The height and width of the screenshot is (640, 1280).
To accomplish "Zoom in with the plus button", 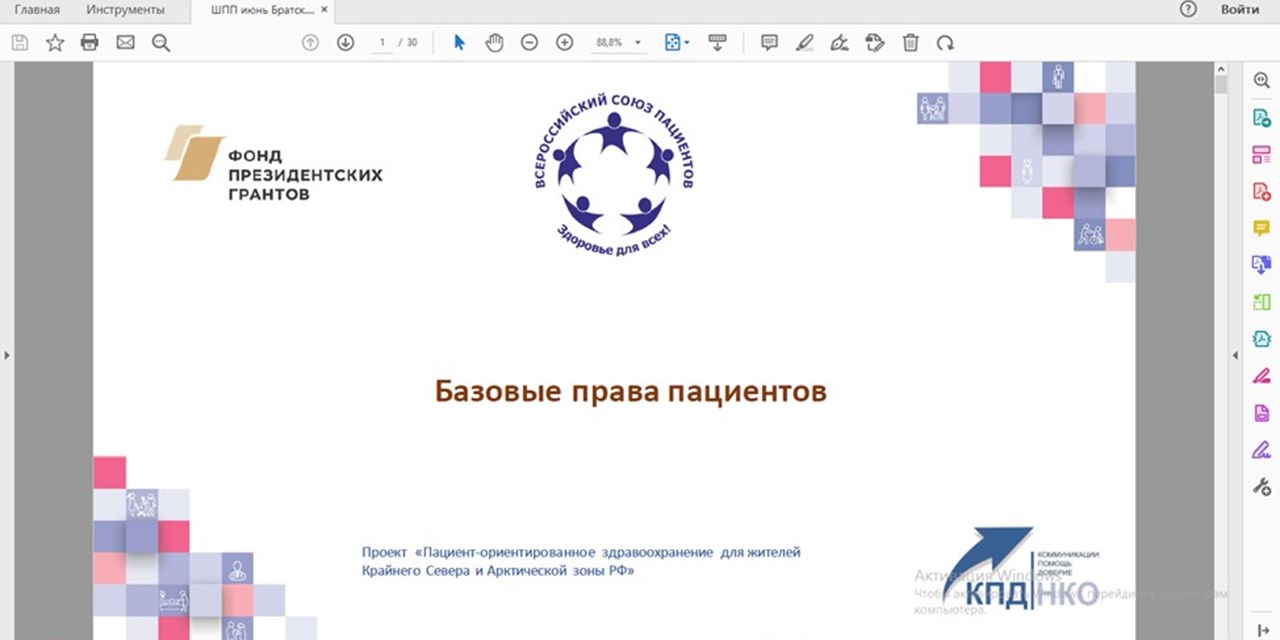I will (x=564, y=42).
